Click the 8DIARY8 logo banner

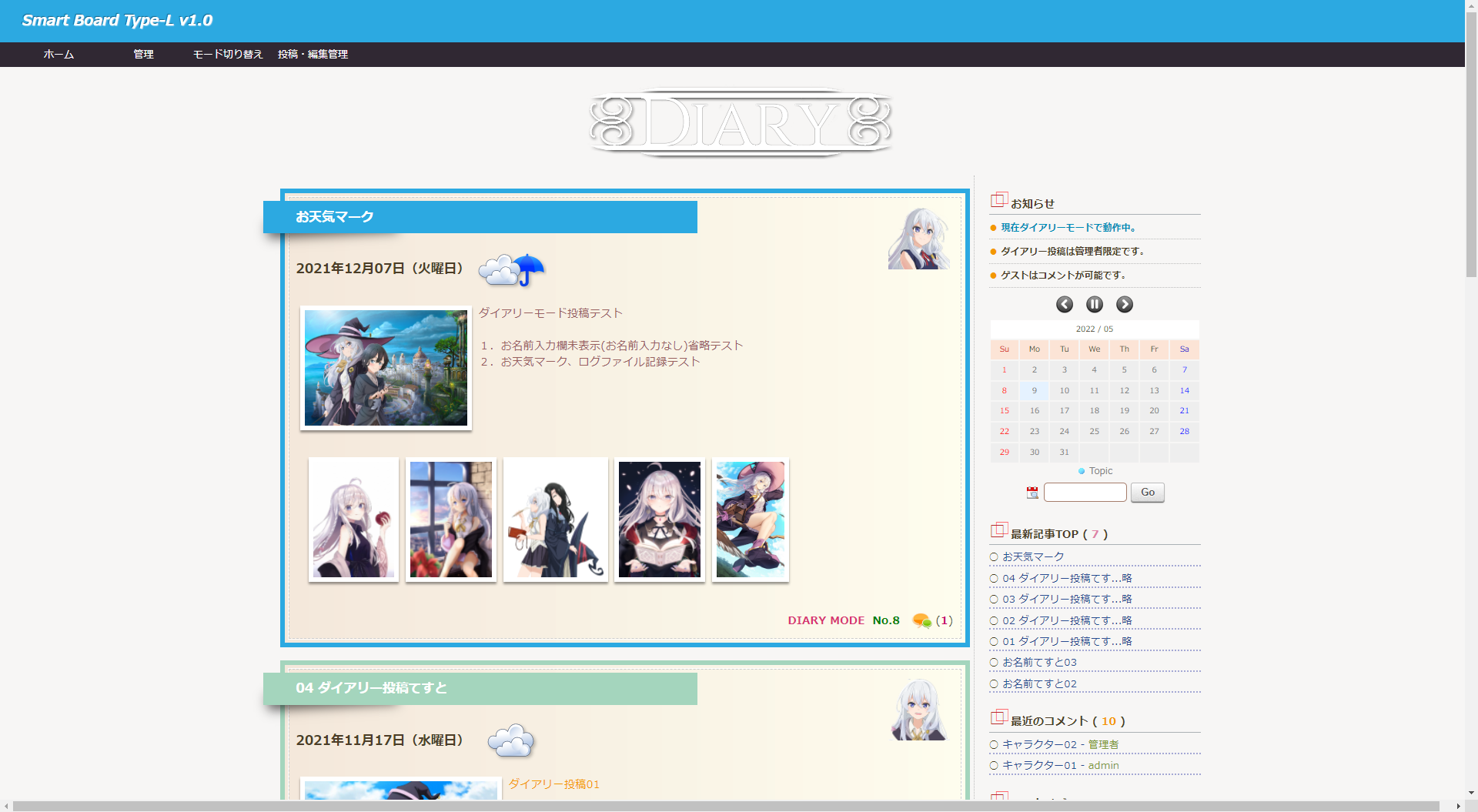point(741,123)
